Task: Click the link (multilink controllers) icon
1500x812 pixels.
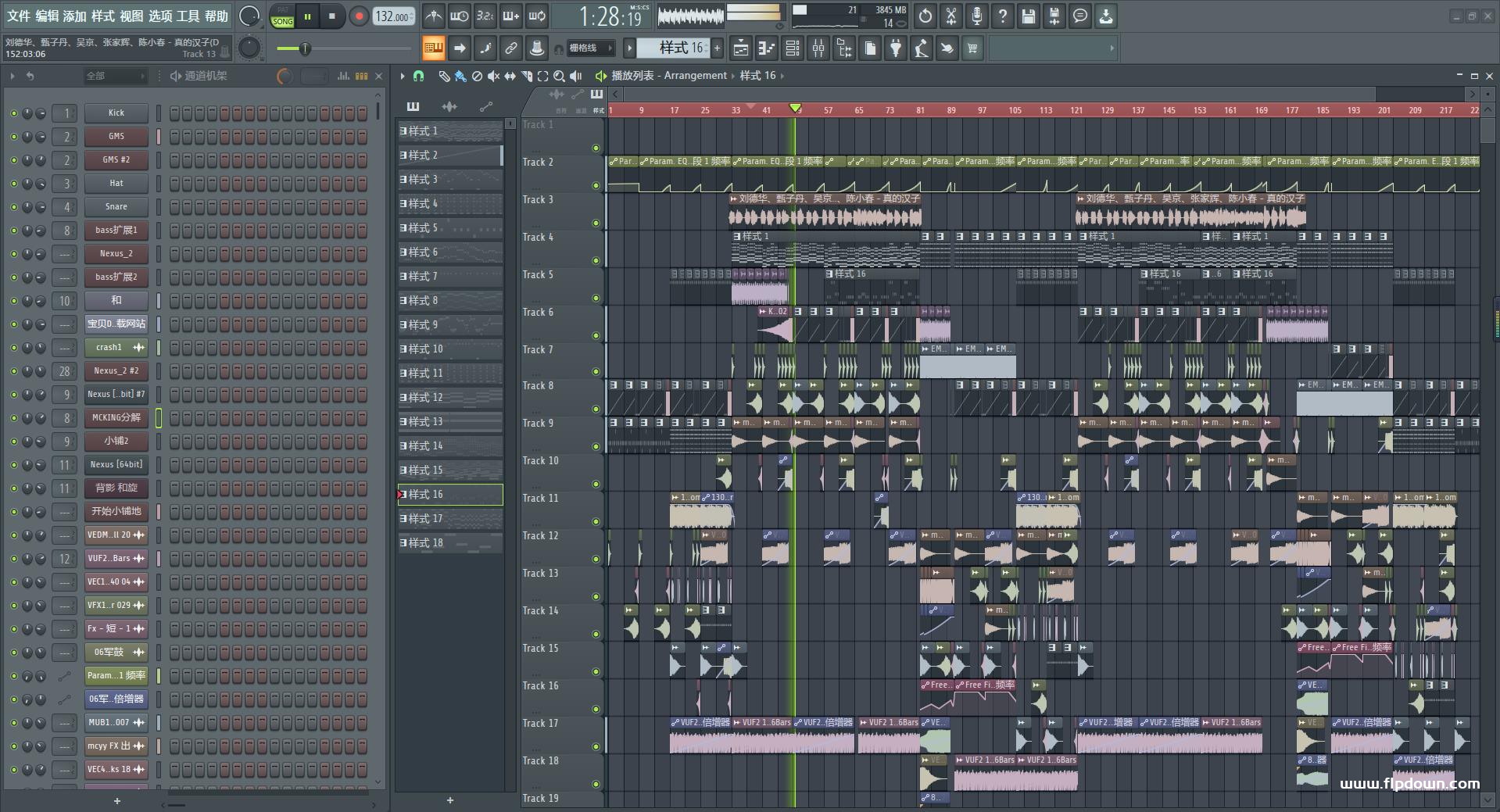Action: point(510,48)
